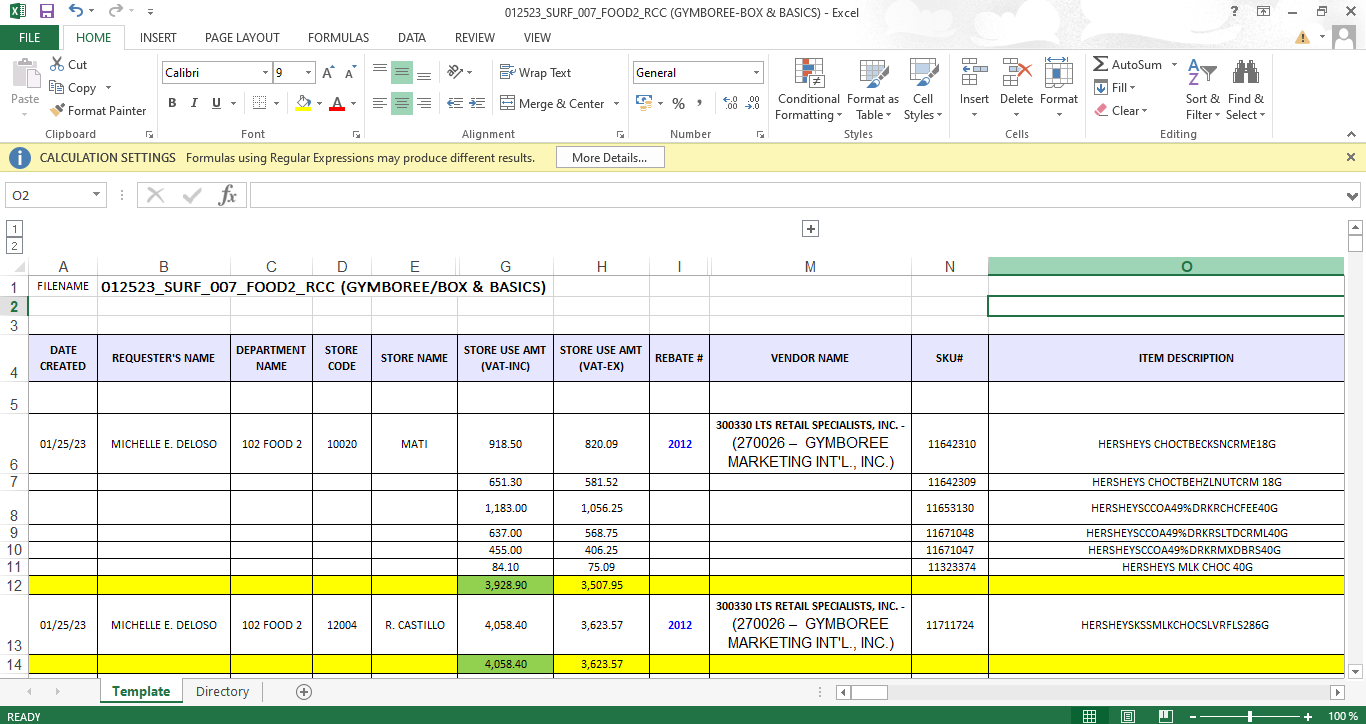Switch to the REVIEW tab
Image resolution: width=1366 pixels, height=724 pixels.
[x=475, y=38]
